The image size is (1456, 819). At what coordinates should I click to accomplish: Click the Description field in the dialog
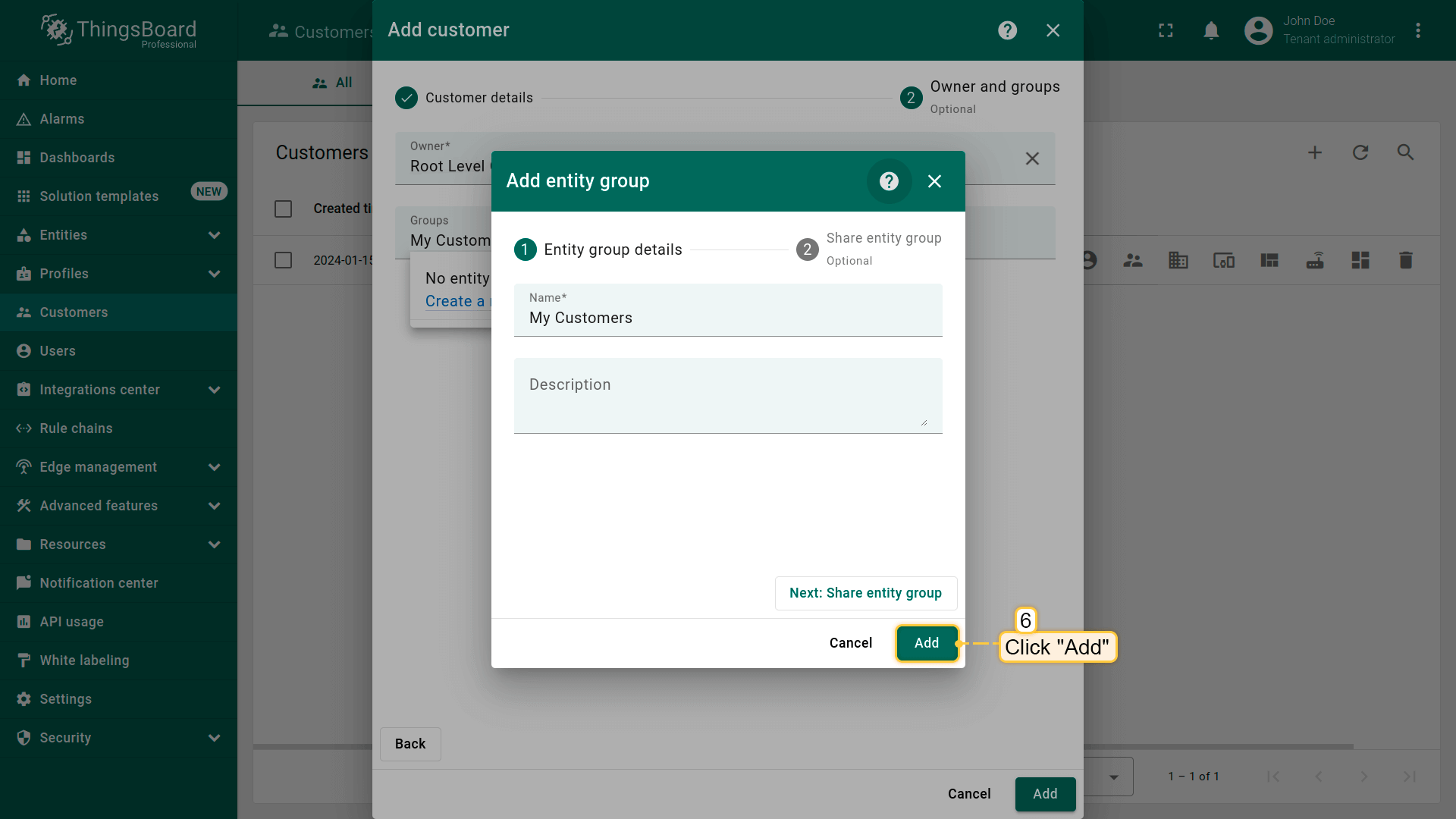pyautogui.click(x=727, y=394)
